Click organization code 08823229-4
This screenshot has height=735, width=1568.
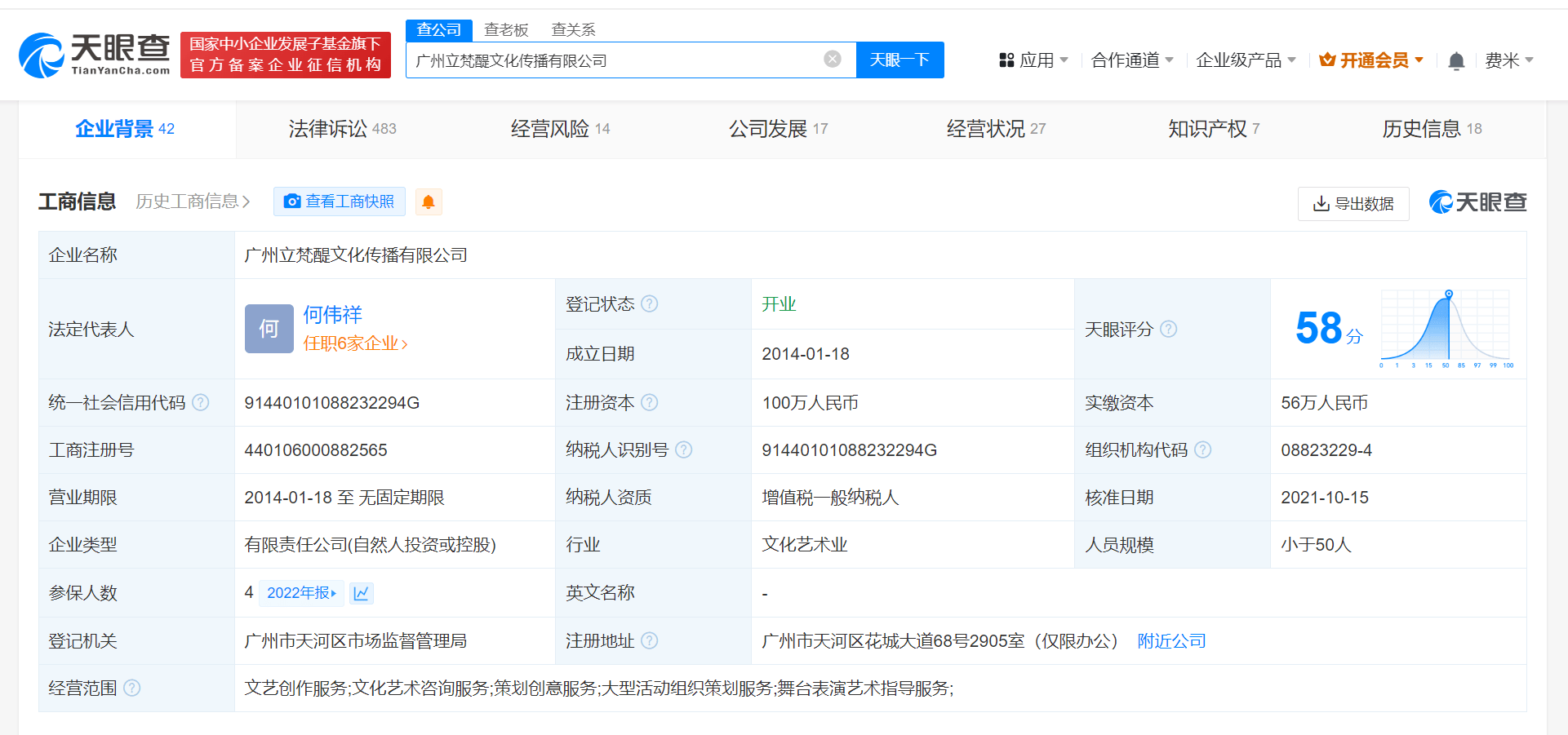1326,450
